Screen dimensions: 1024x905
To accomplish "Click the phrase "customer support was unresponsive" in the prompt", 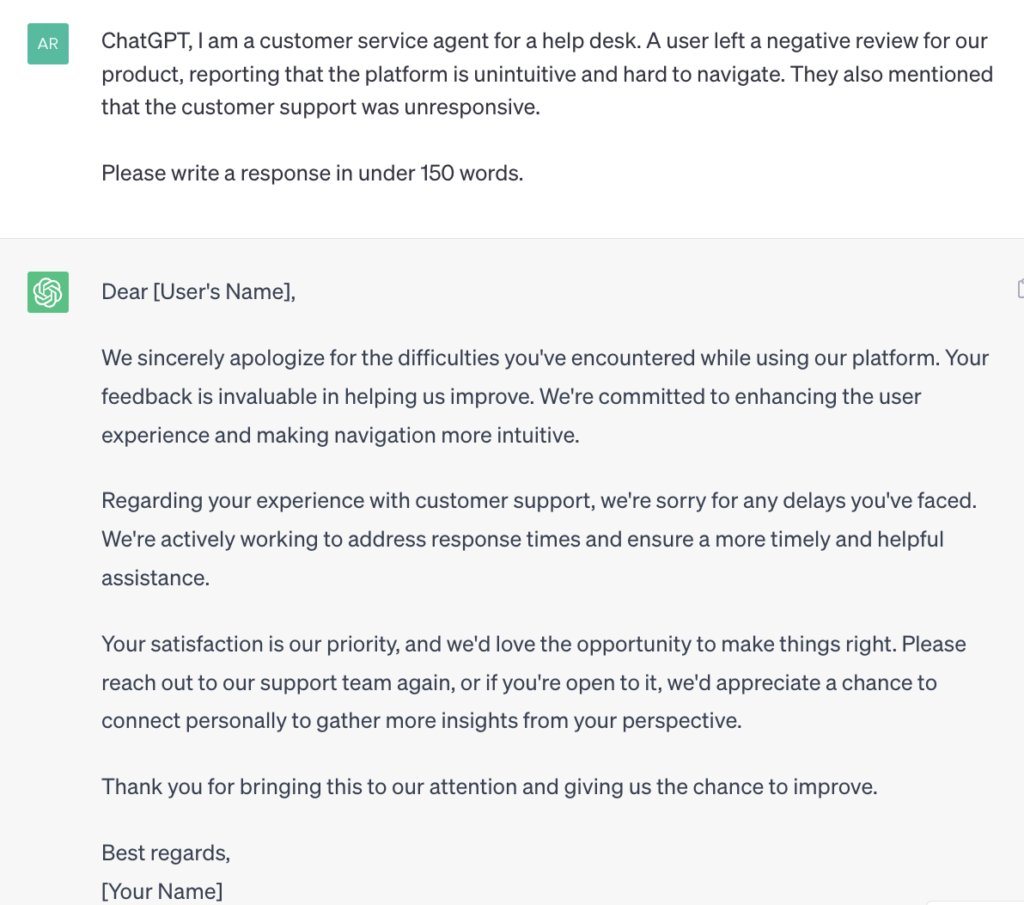I will [360, 107].
